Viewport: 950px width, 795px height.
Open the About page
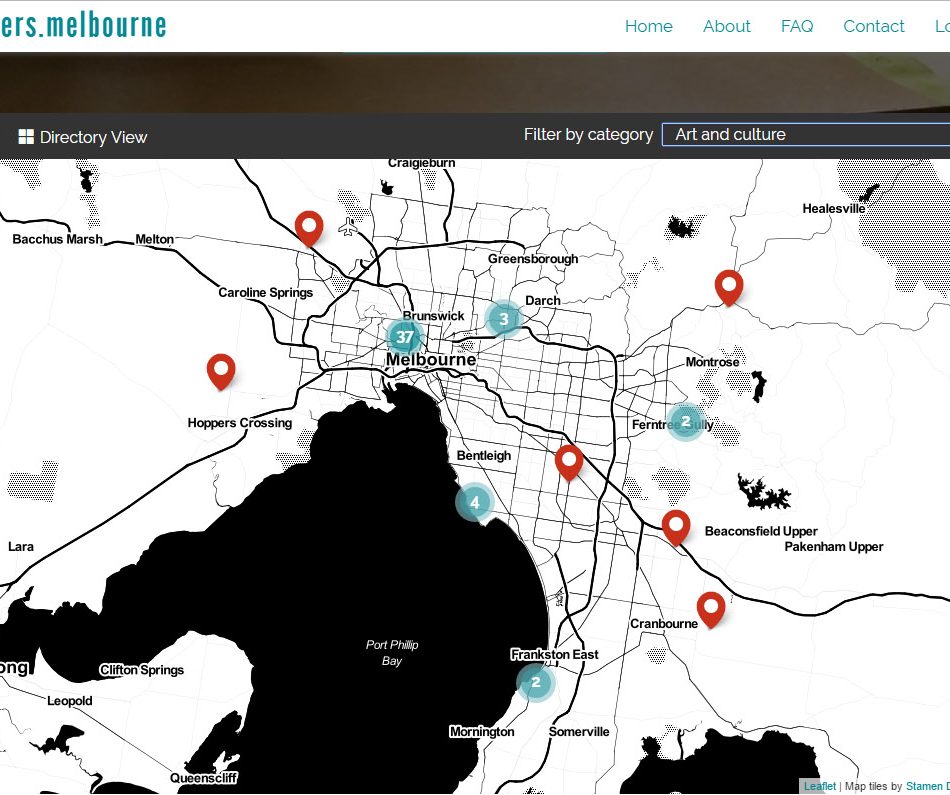click(726, 27)
